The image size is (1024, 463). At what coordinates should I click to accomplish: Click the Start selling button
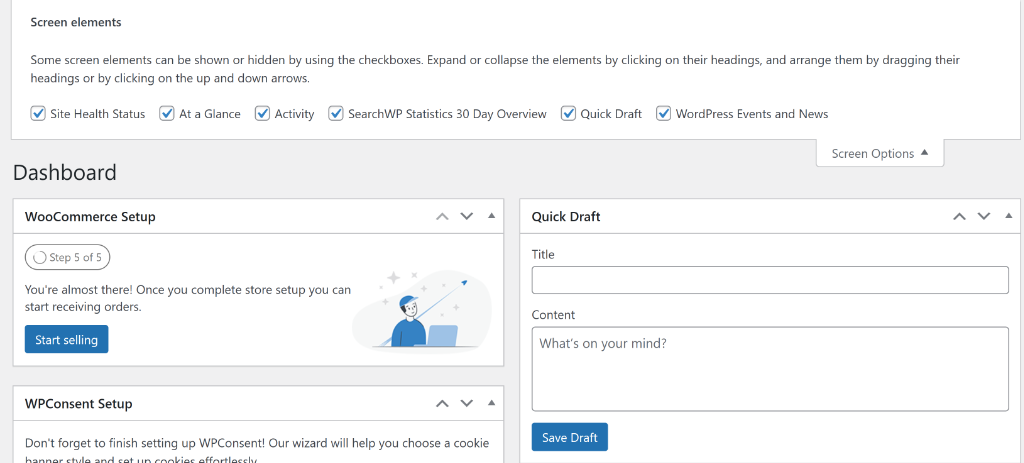[x=67, y=340]
